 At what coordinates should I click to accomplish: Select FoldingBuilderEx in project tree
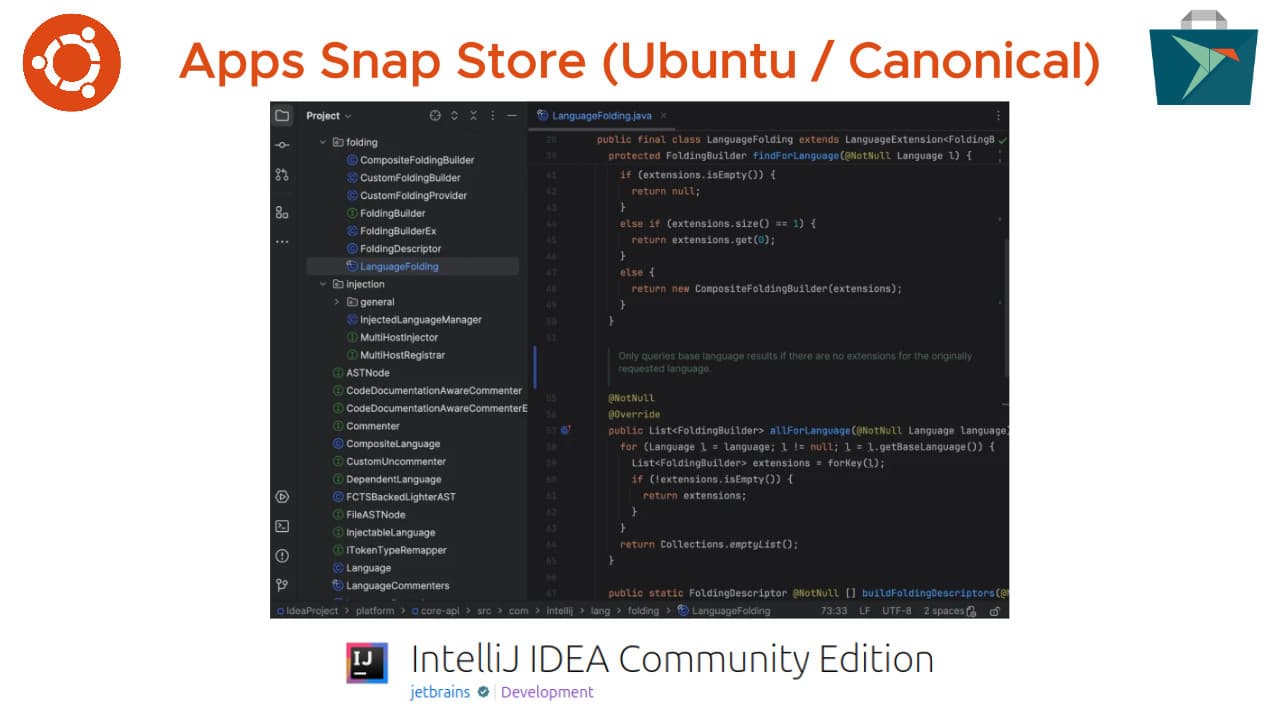(391, 231)
